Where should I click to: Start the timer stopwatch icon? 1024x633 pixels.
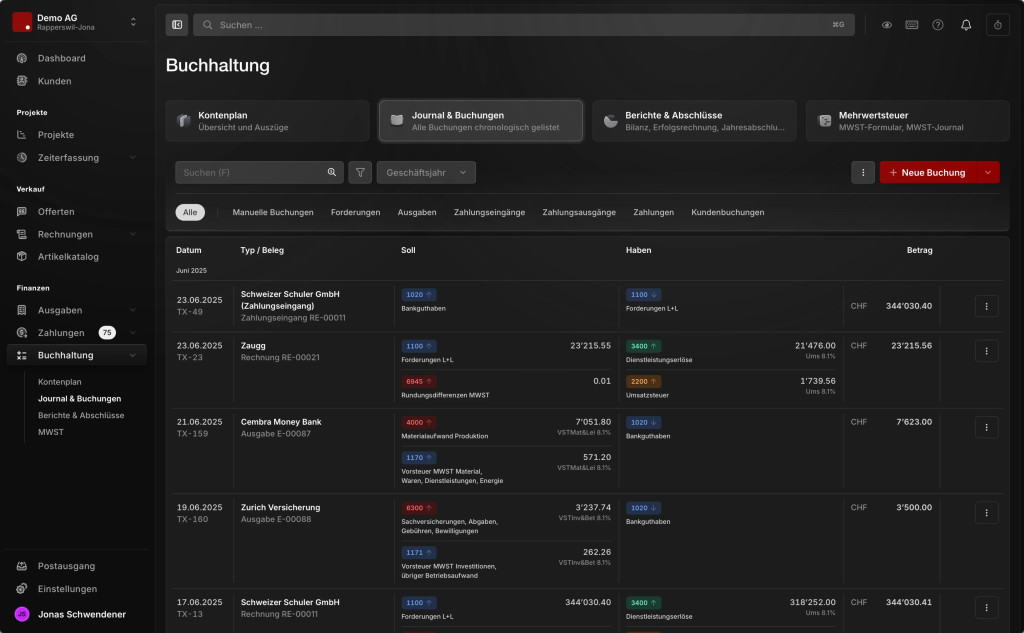[x=998, y=25]
